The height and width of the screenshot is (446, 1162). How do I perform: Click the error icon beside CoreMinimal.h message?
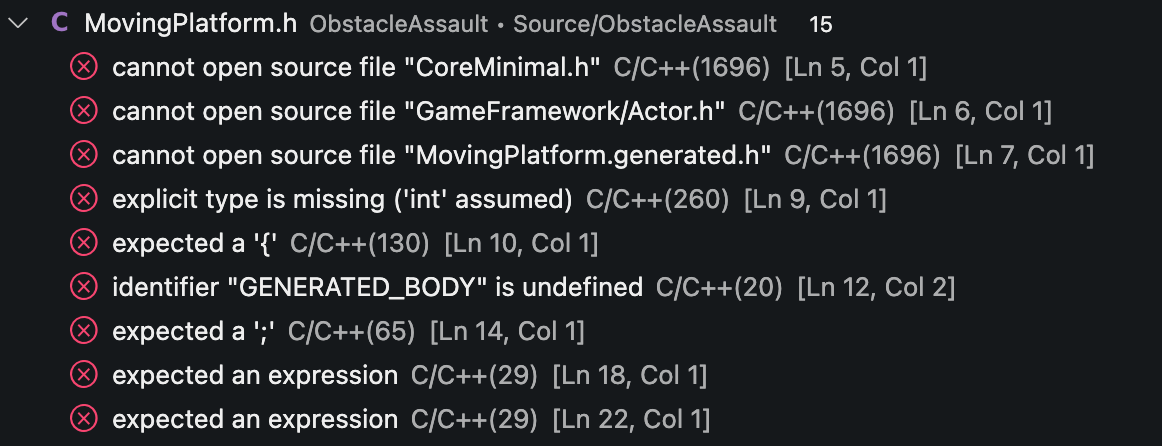coord(84,67)
